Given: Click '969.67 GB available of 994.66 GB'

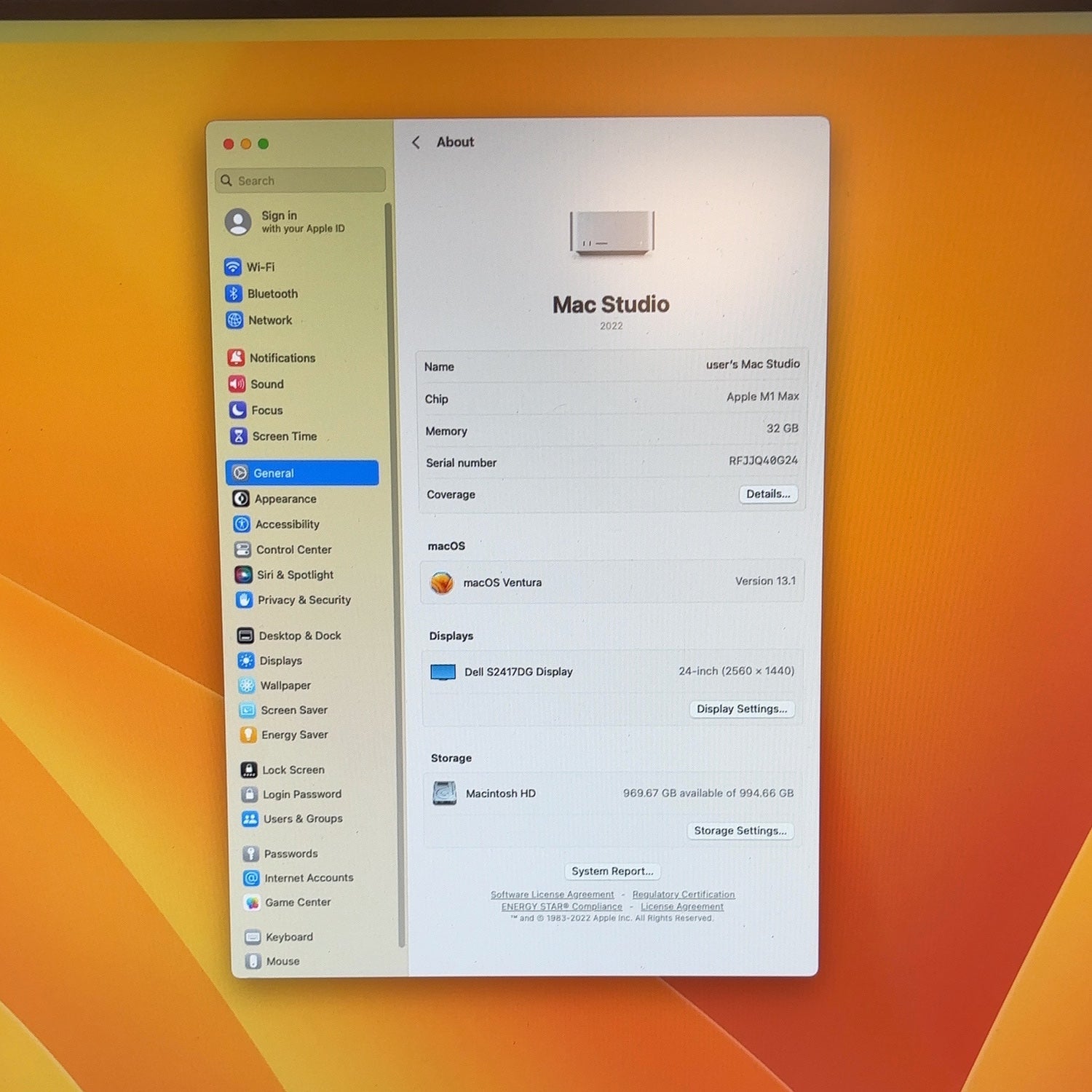Looking at the screenshot, I should tap(708, 794).
